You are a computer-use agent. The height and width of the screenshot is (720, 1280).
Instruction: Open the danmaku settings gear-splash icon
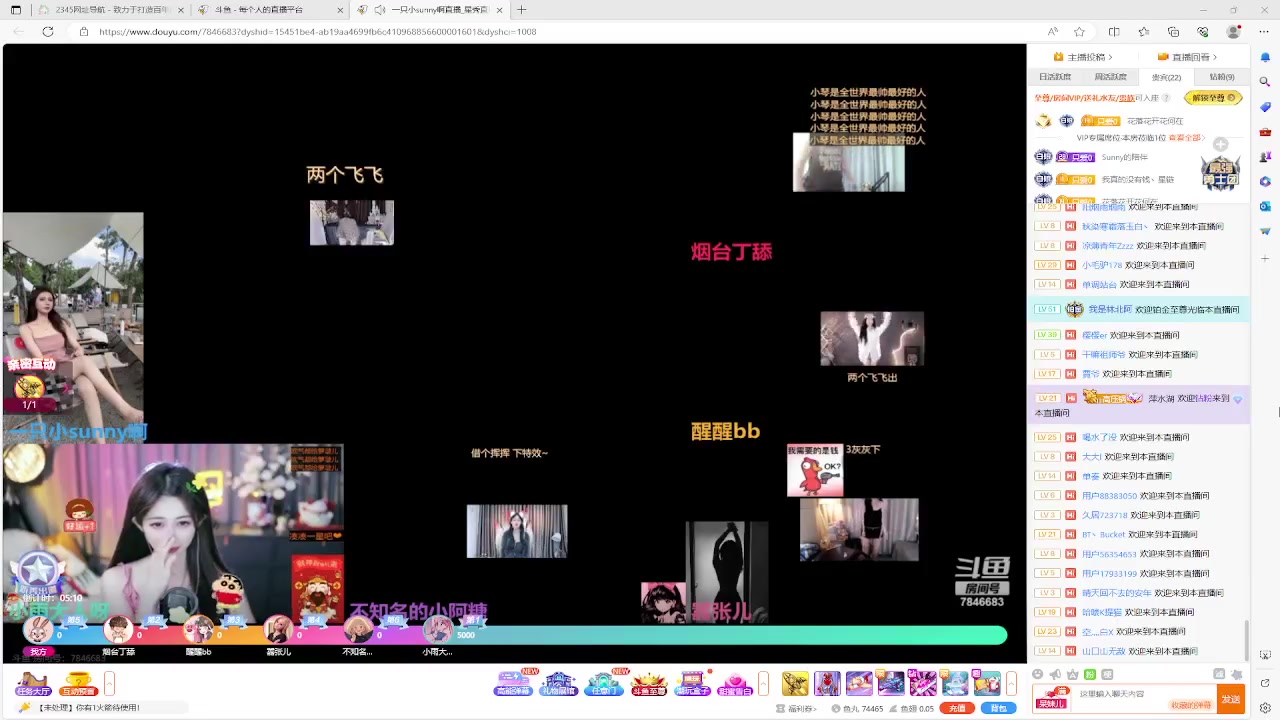[1238, 674]
